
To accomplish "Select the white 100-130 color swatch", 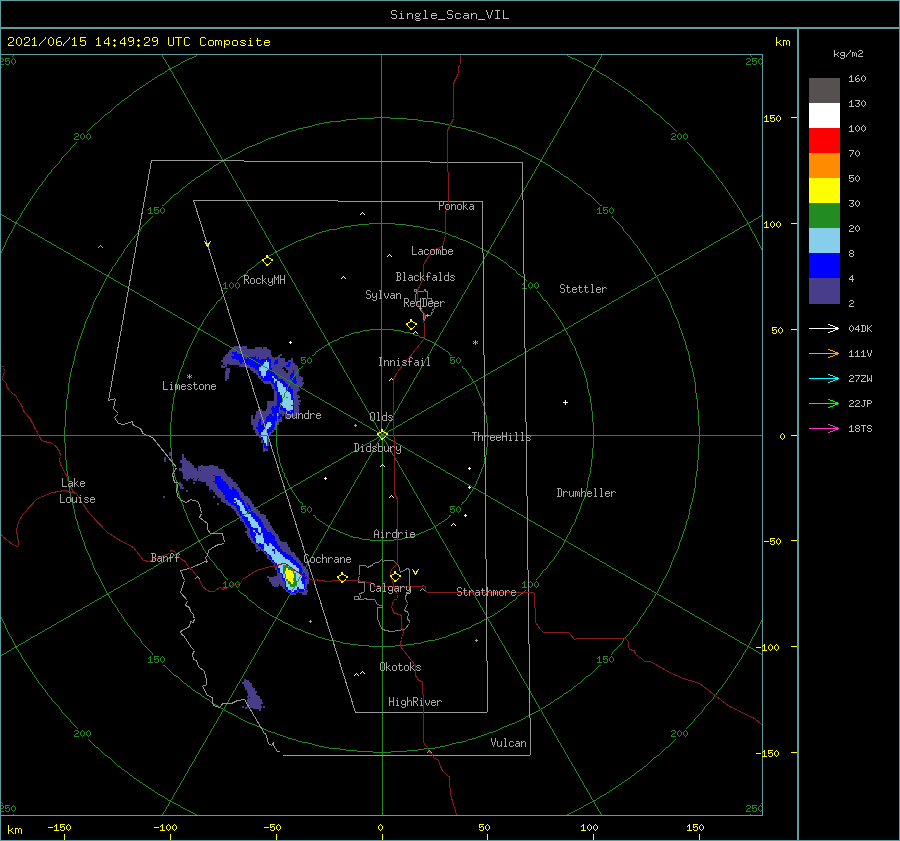I will click(x=824, y=115).
